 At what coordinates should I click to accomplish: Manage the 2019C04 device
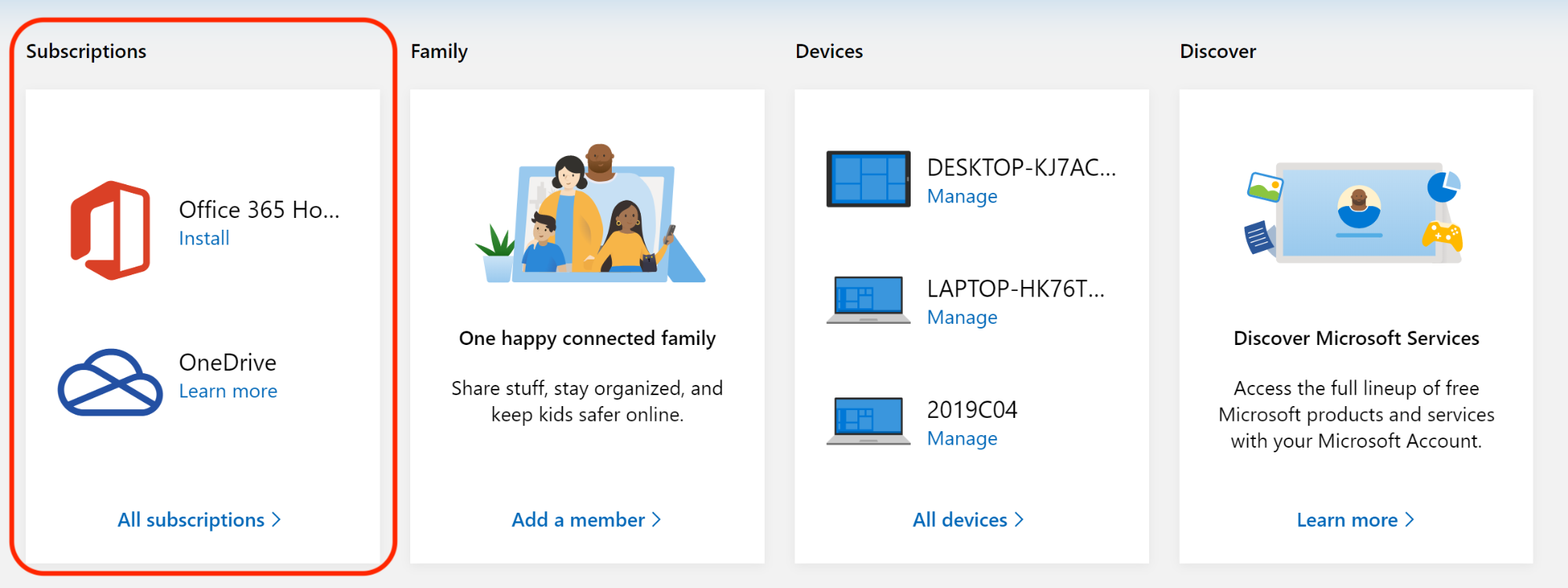[962, 438]
